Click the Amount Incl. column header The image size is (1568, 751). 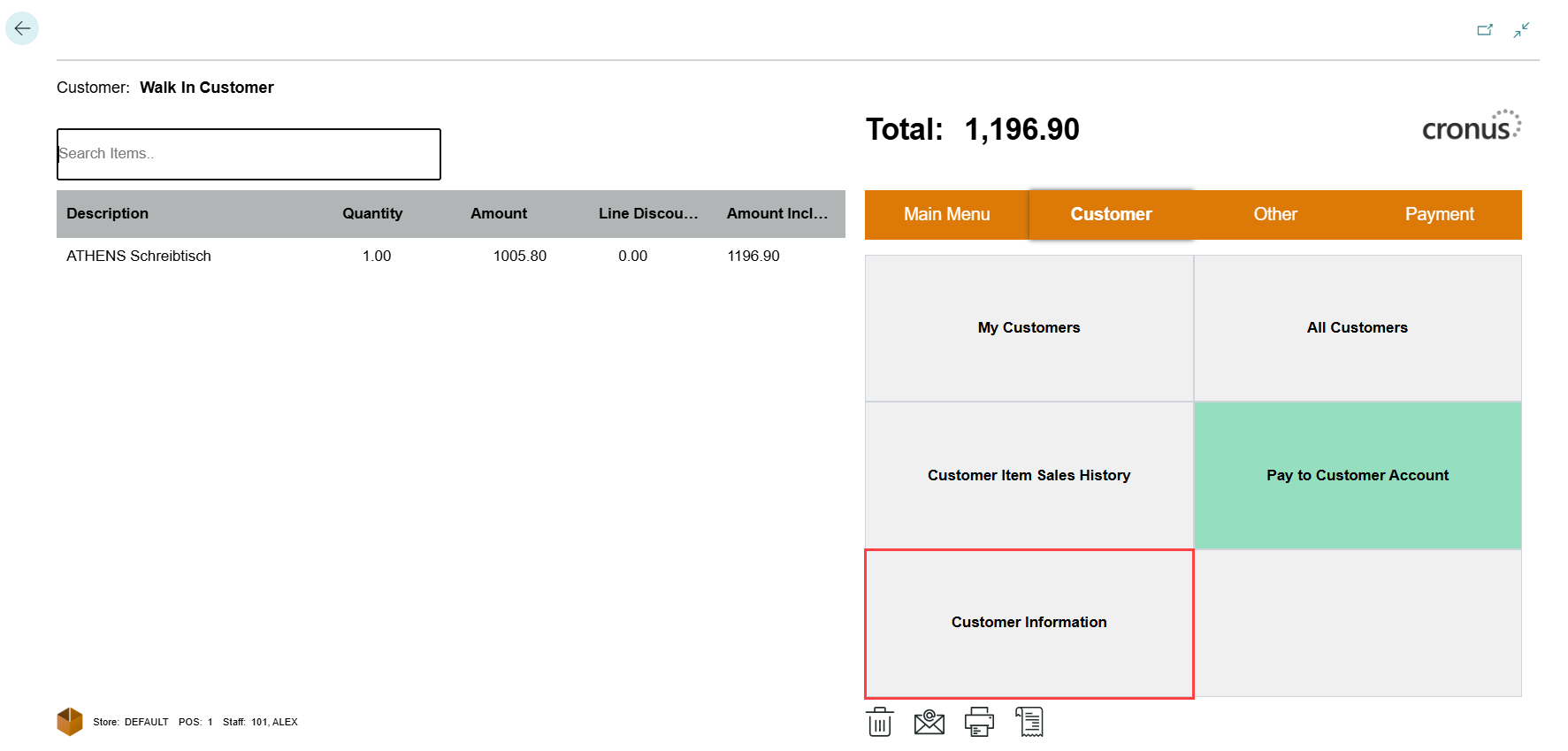[x=777, y=213]
